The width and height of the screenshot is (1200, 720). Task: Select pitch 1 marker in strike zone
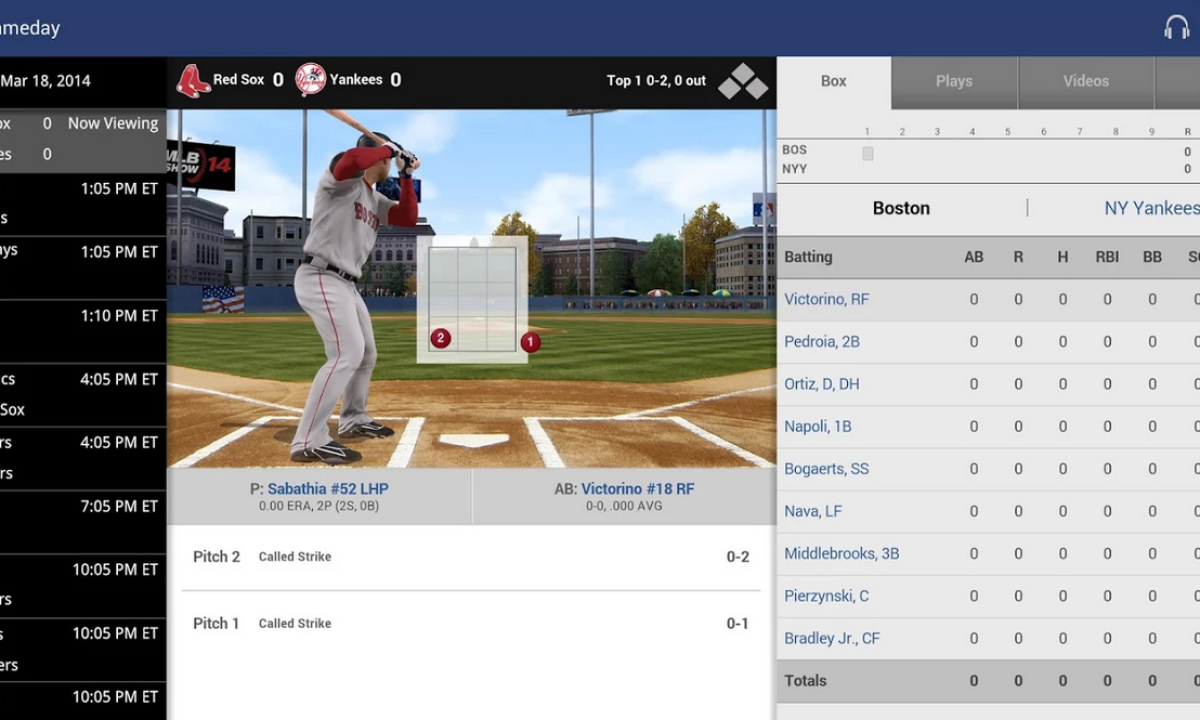click(530, 342)
